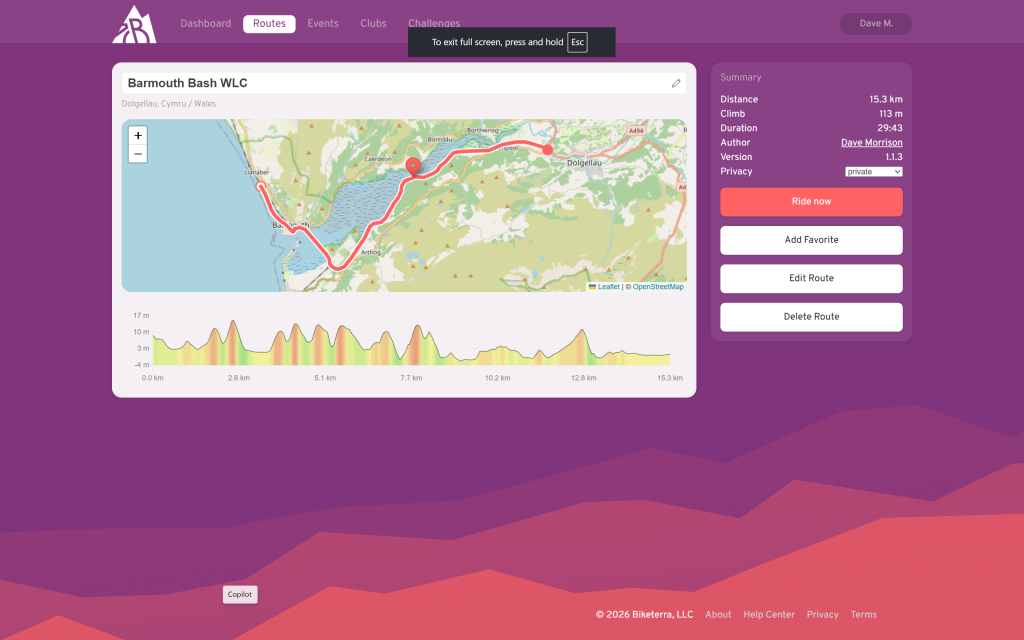Click the Delete Route button

tap(811, 317)
